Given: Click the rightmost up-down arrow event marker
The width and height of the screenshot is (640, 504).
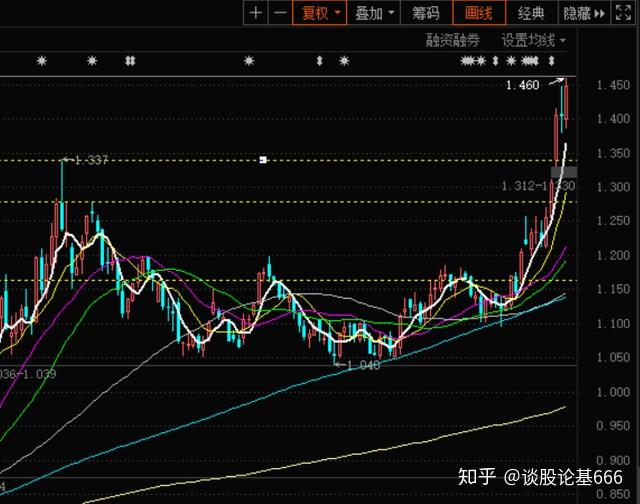Looking at the screenshot, I should pos(551,61).
